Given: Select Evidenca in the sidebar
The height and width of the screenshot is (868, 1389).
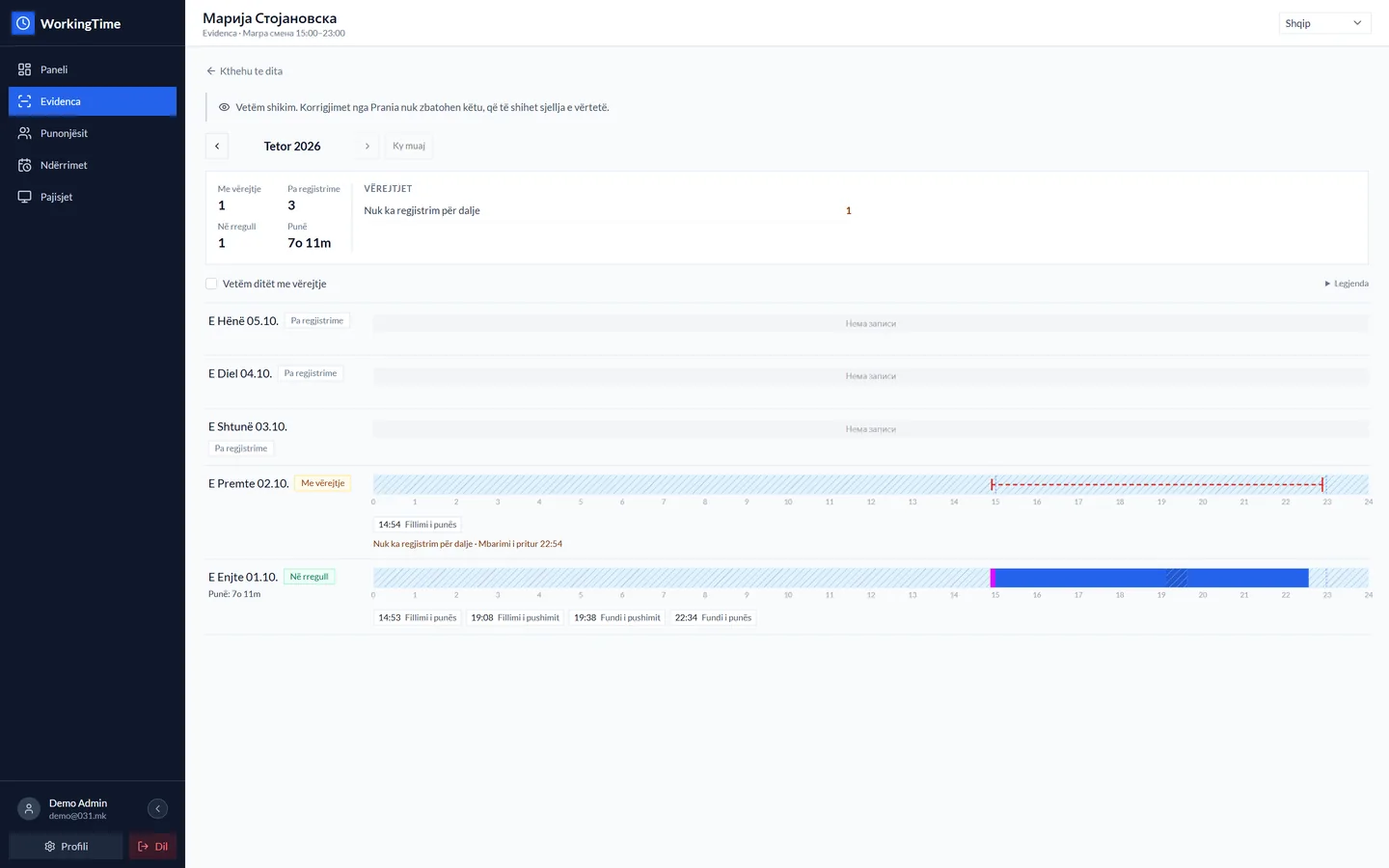Looking at the screenshot, I should (93, 101).
